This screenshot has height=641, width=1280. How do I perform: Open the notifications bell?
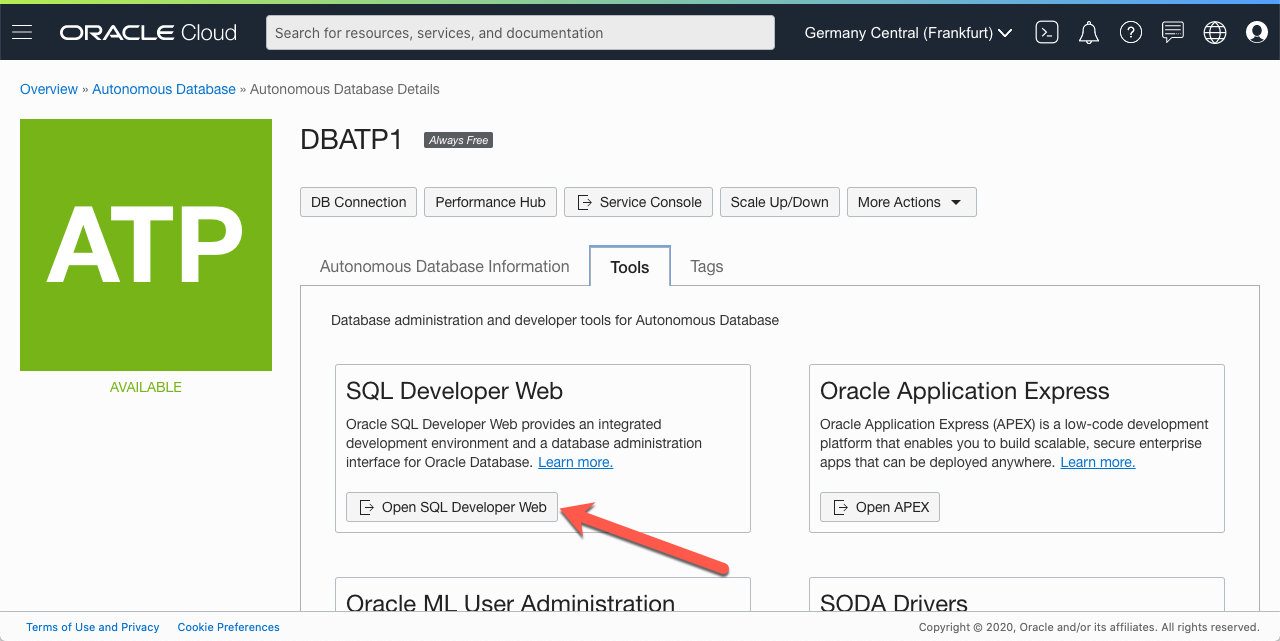1089,33
